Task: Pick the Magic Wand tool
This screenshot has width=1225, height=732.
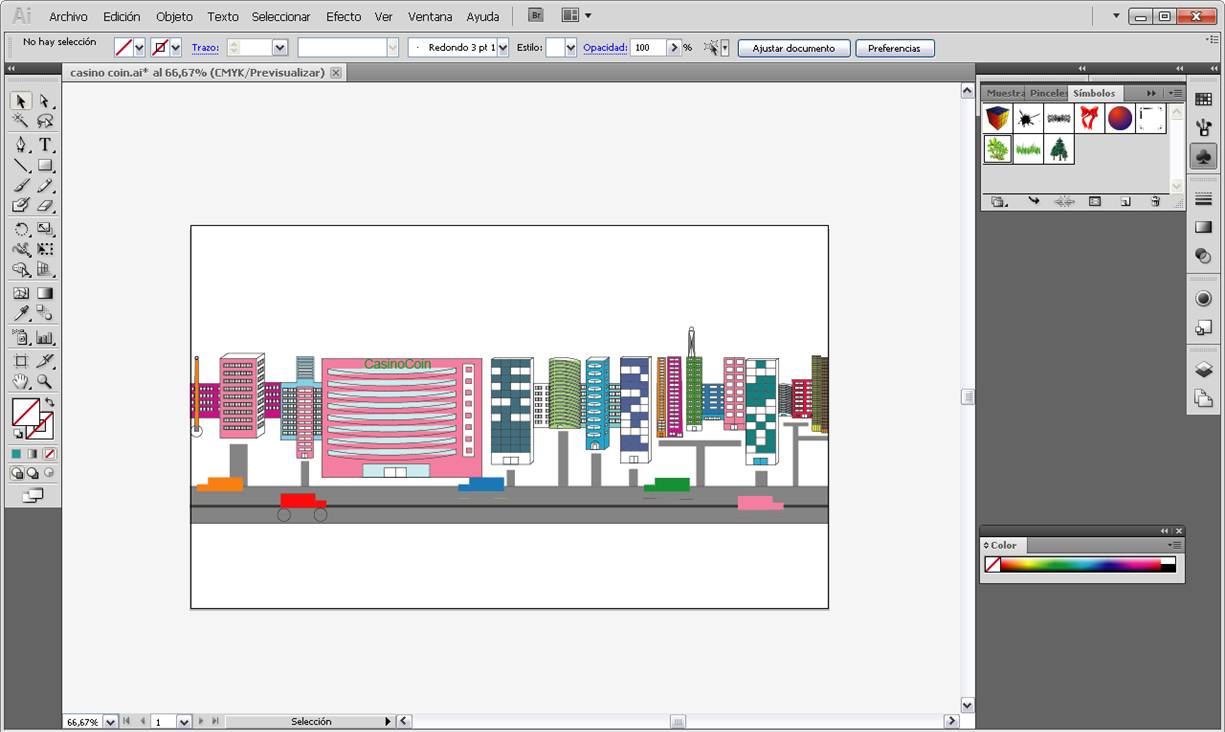Action: (20, 121)
